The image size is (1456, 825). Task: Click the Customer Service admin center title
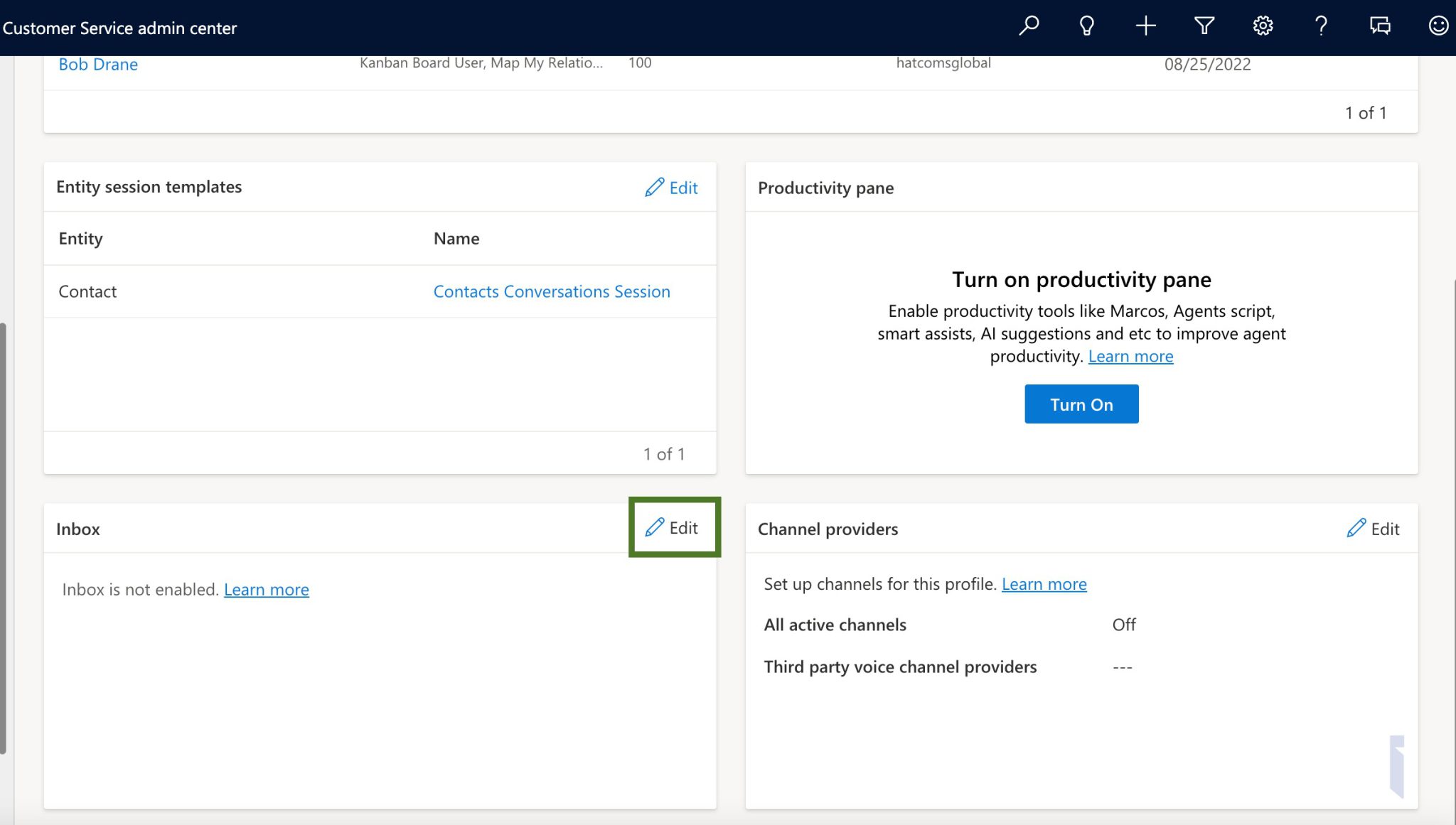coord(120,28)
